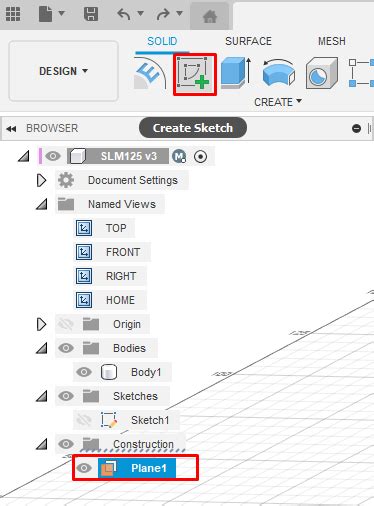The image size is (374, 506).
Task: Click the Sketch1 sketch icon
Action: 109,420
